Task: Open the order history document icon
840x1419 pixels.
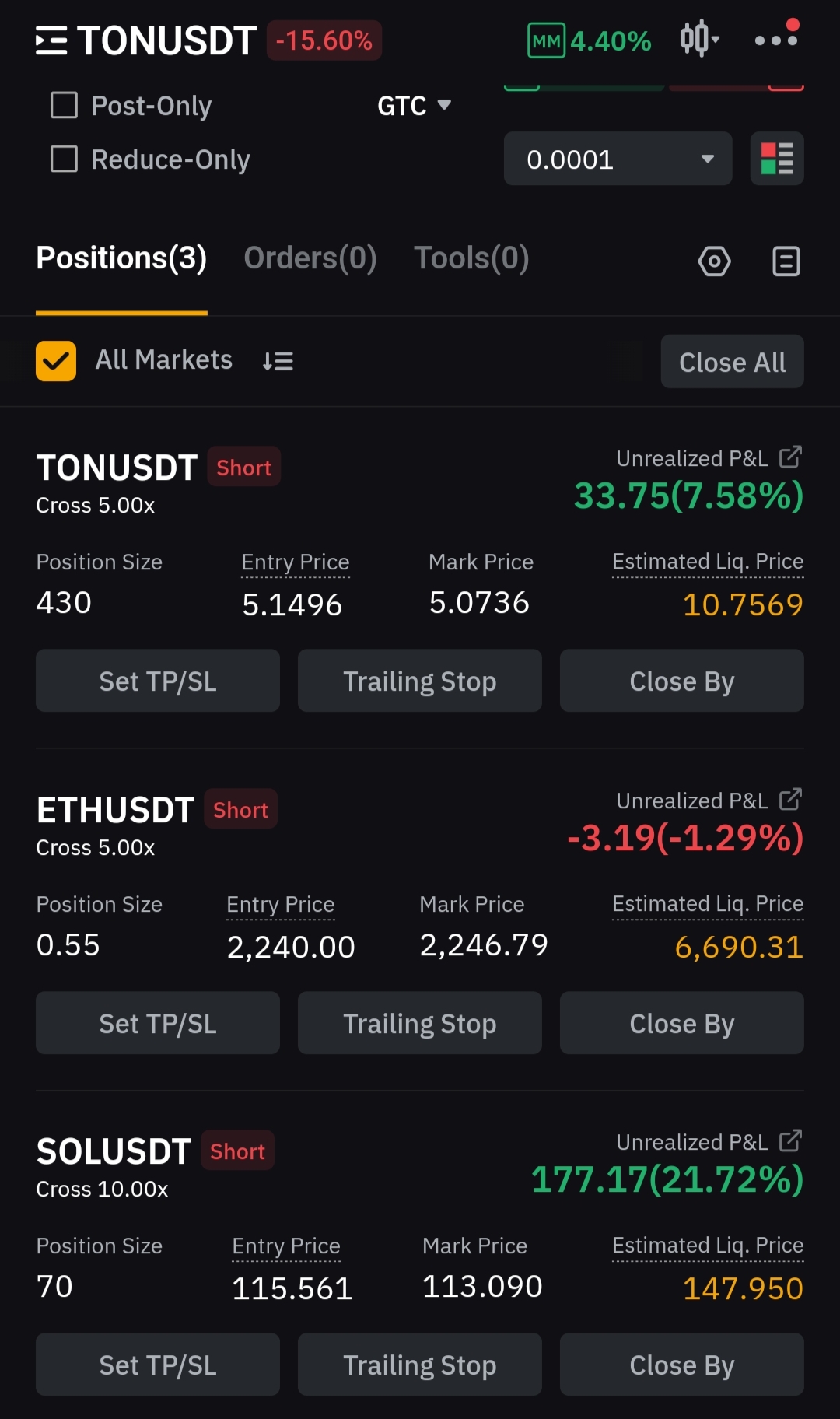Action: [x=786, y=261]
